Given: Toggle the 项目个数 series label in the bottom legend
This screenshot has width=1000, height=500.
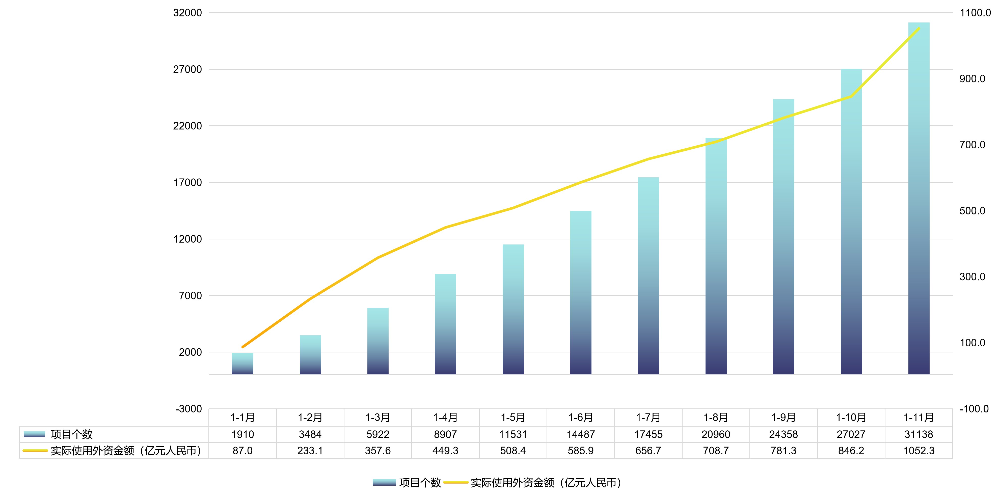Looking at the screenshot, I should (420, 483).
